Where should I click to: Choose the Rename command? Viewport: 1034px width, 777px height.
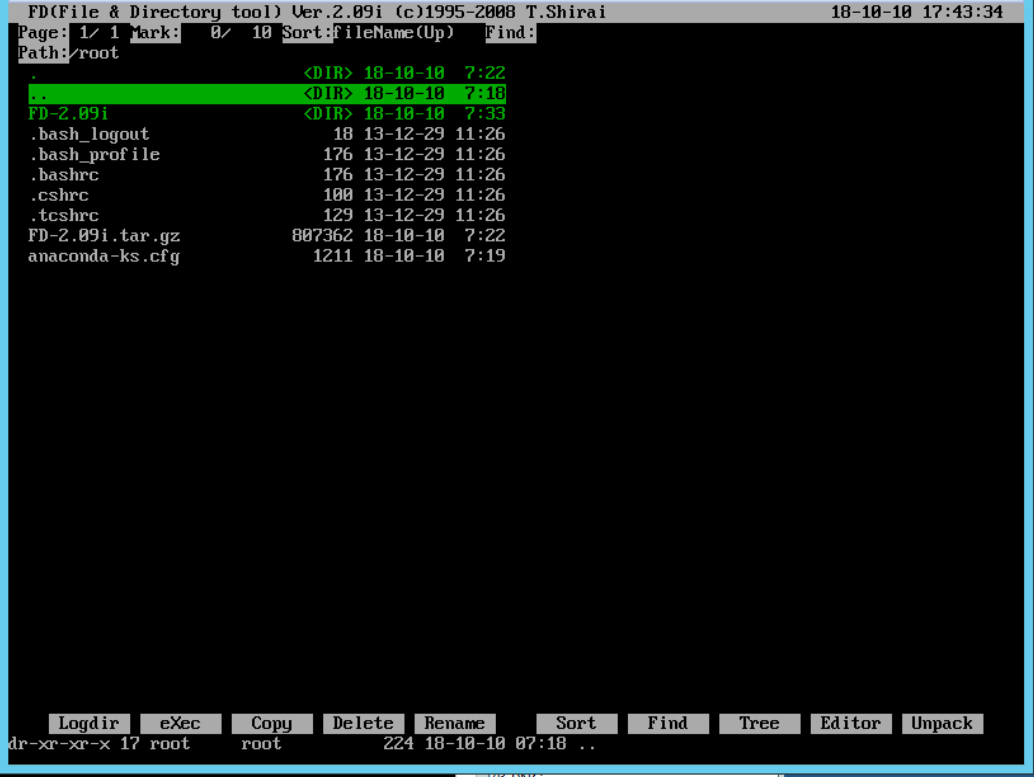pyautogui.click(x=454, y=723)
